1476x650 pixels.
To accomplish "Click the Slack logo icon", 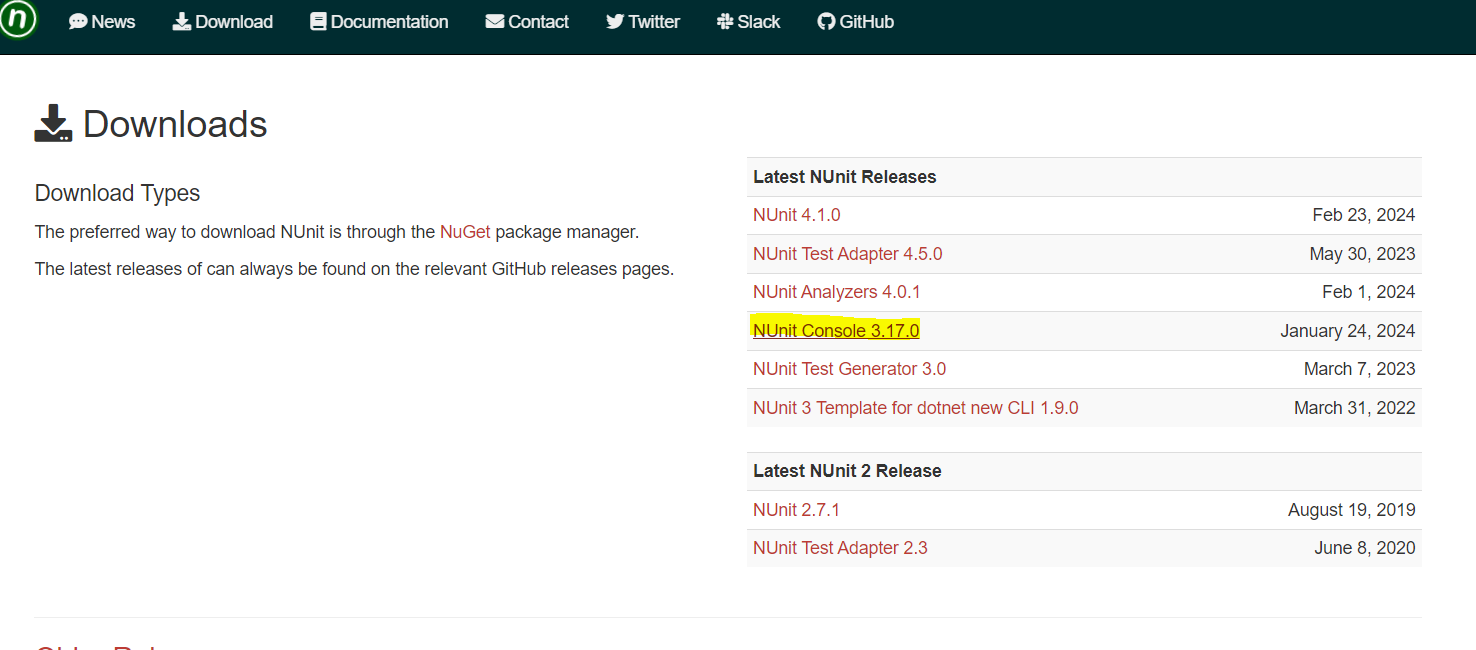I will point(726,22).
